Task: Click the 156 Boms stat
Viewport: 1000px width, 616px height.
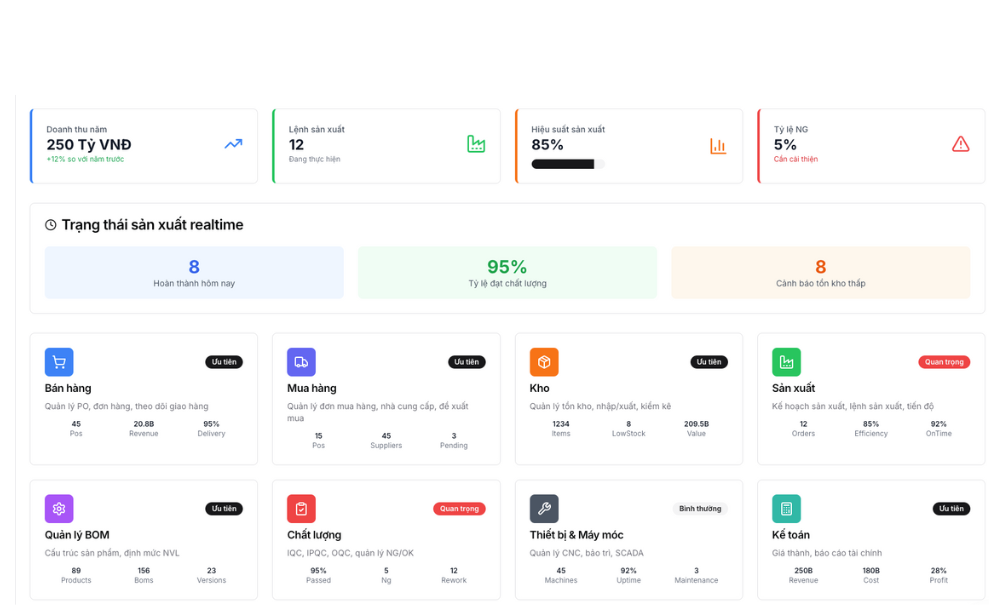Action: [143, 575]
